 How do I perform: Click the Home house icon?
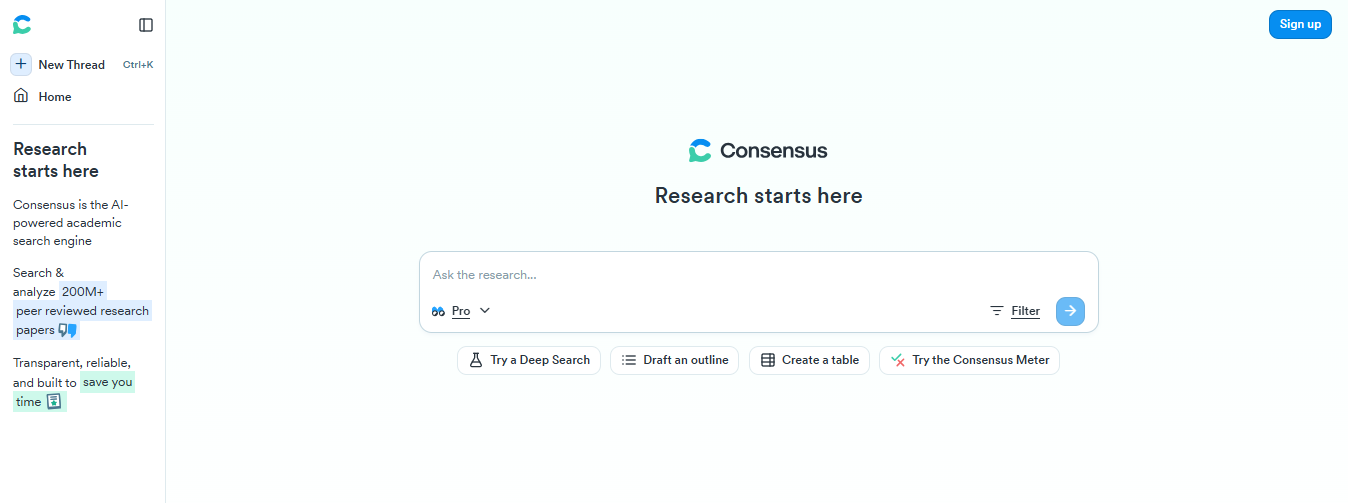pyautogui.click(x=21, y=96)
